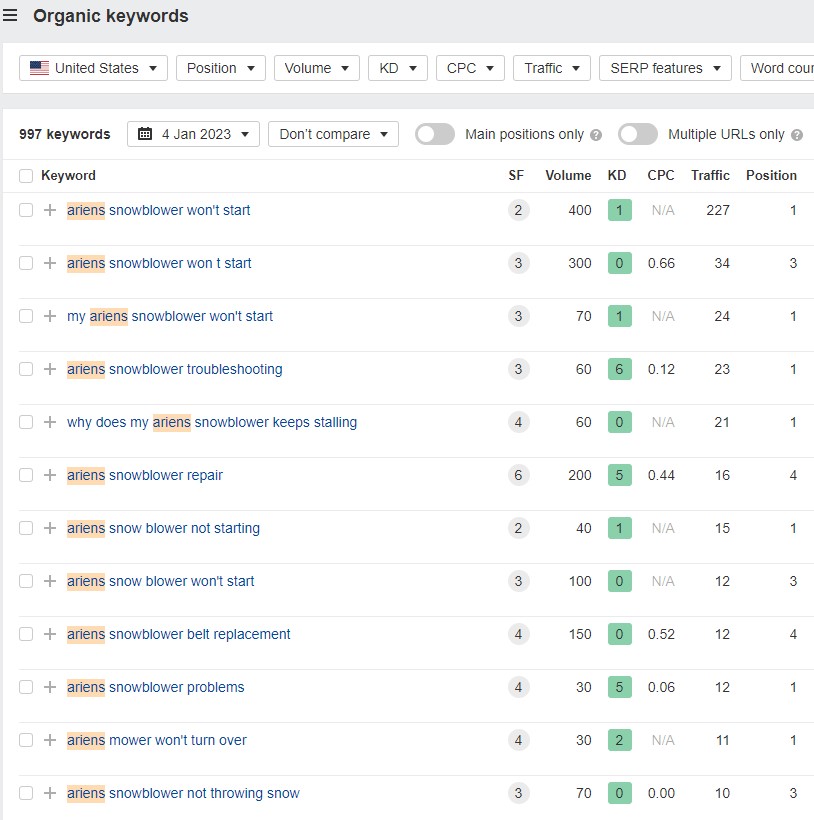Open keyword link 'ariens snowblower repair'

click(145, 475)
